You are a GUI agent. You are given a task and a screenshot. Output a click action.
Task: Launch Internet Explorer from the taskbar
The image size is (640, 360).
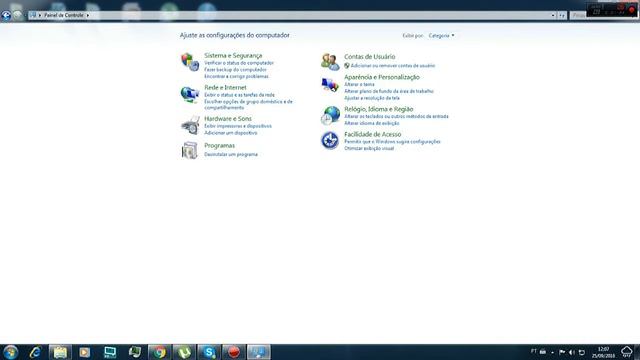coord(35,352)
